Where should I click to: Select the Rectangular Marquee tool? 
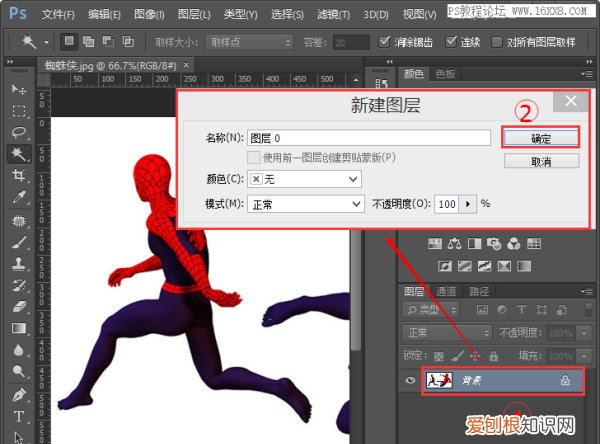(x=19, y=111)
